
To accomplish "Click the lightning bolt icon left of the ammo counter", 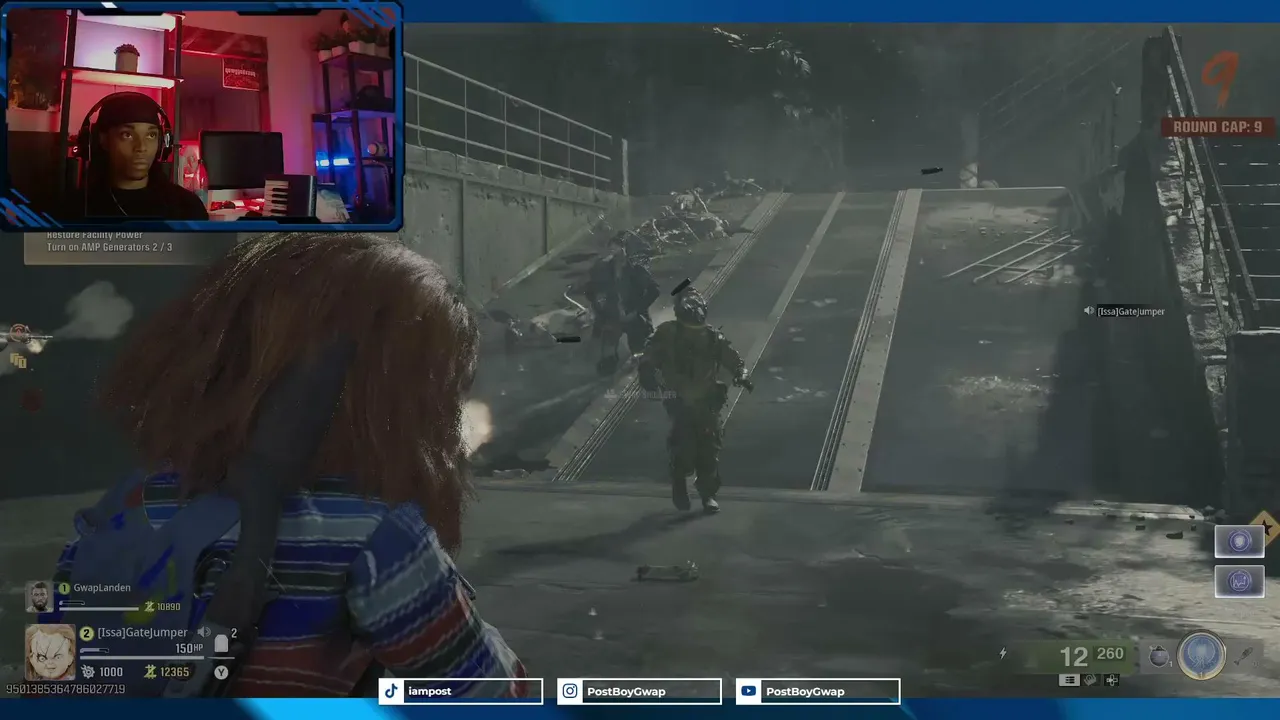I will [1003, 654].
